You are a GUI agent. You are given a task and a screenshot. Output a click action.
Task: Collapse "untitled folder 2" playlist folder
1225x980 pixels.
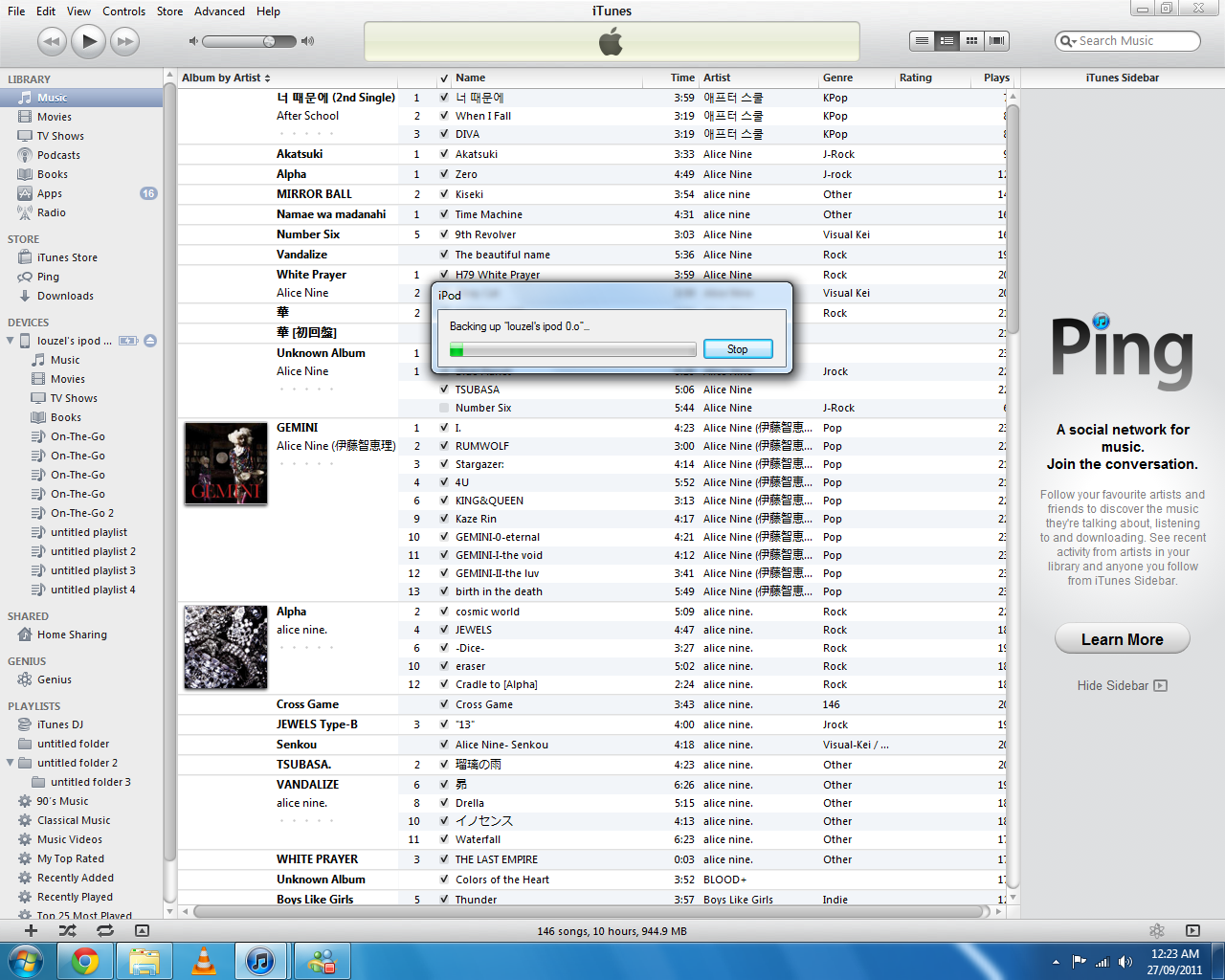click(x=11, y=763)
